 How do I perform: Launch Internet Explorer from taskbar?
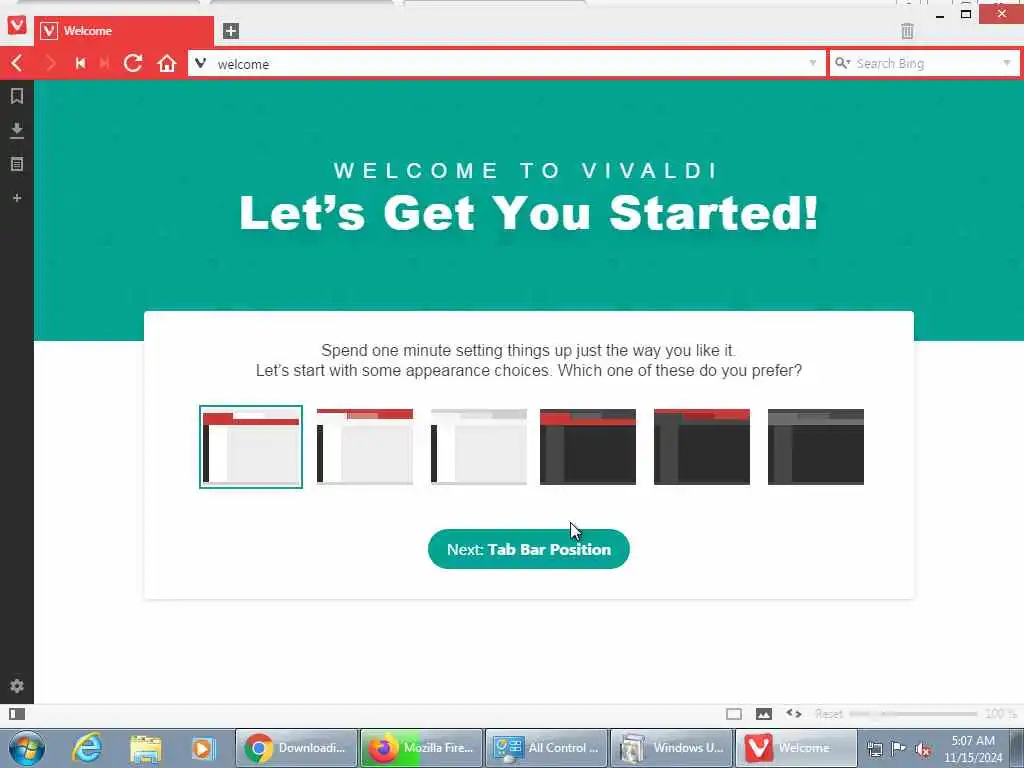coord(87,748)
